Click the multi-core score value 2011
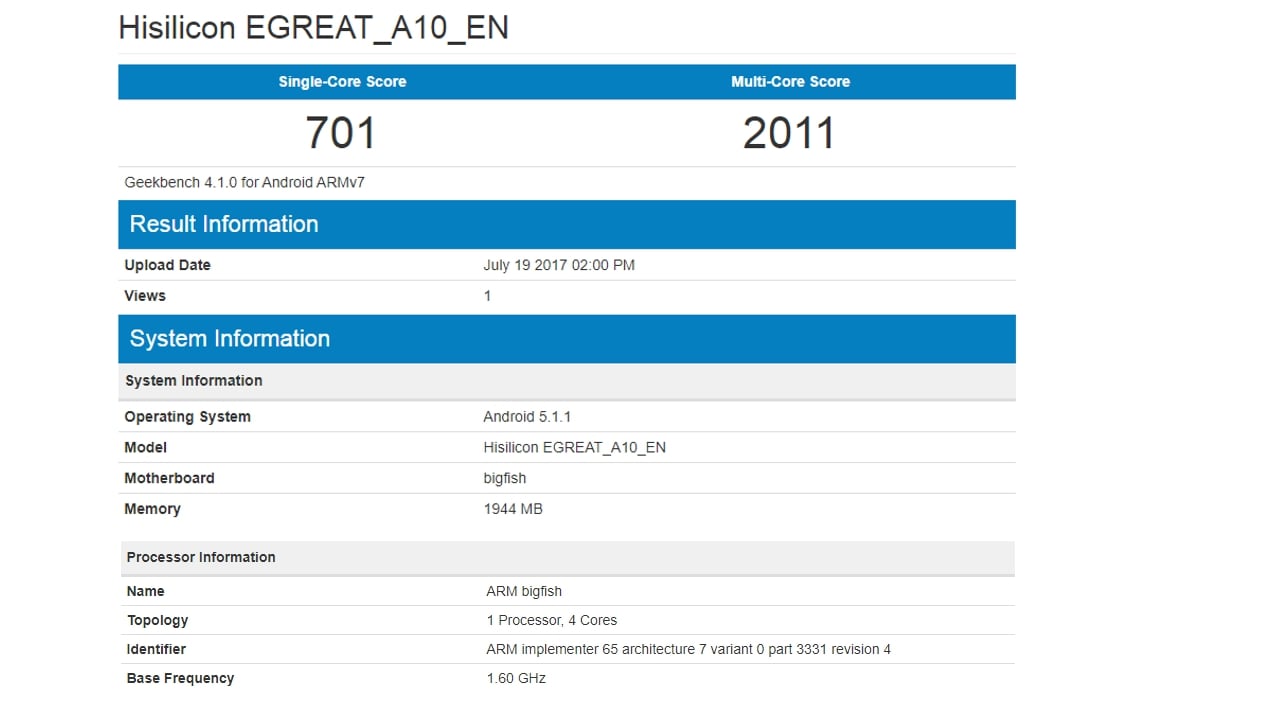Viewport: 1280px width, 720px height. tap(790, 131)
